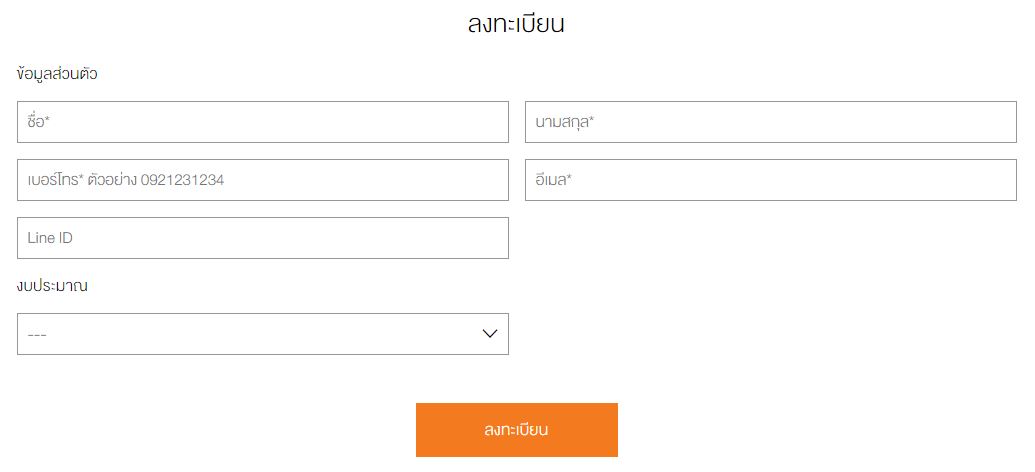1035x472 pixels.
Task: Click the ลงทะเบียน page heading
Action: (516, 25)
